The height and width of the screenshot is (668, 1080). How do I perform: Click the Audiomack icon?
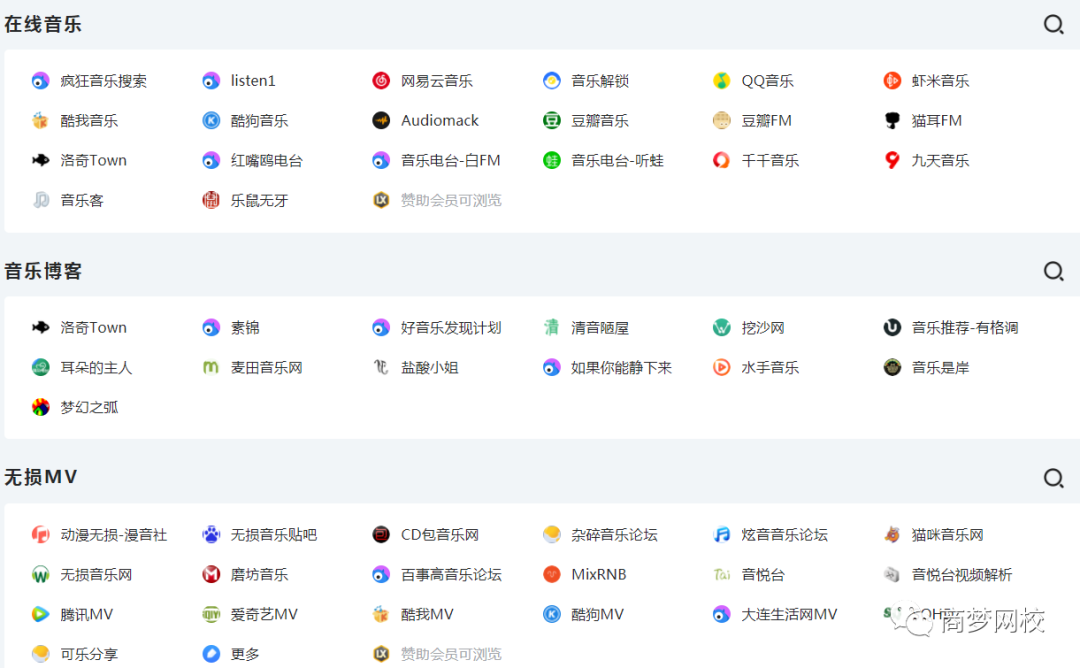point(381,121)
